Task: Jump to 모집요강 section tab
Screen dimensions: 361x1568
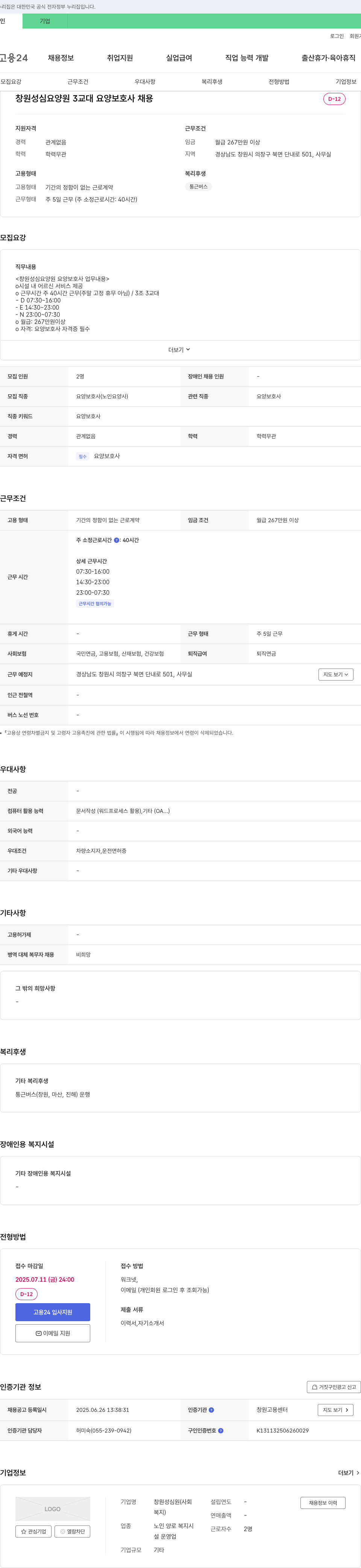Action: pos(11,82)
